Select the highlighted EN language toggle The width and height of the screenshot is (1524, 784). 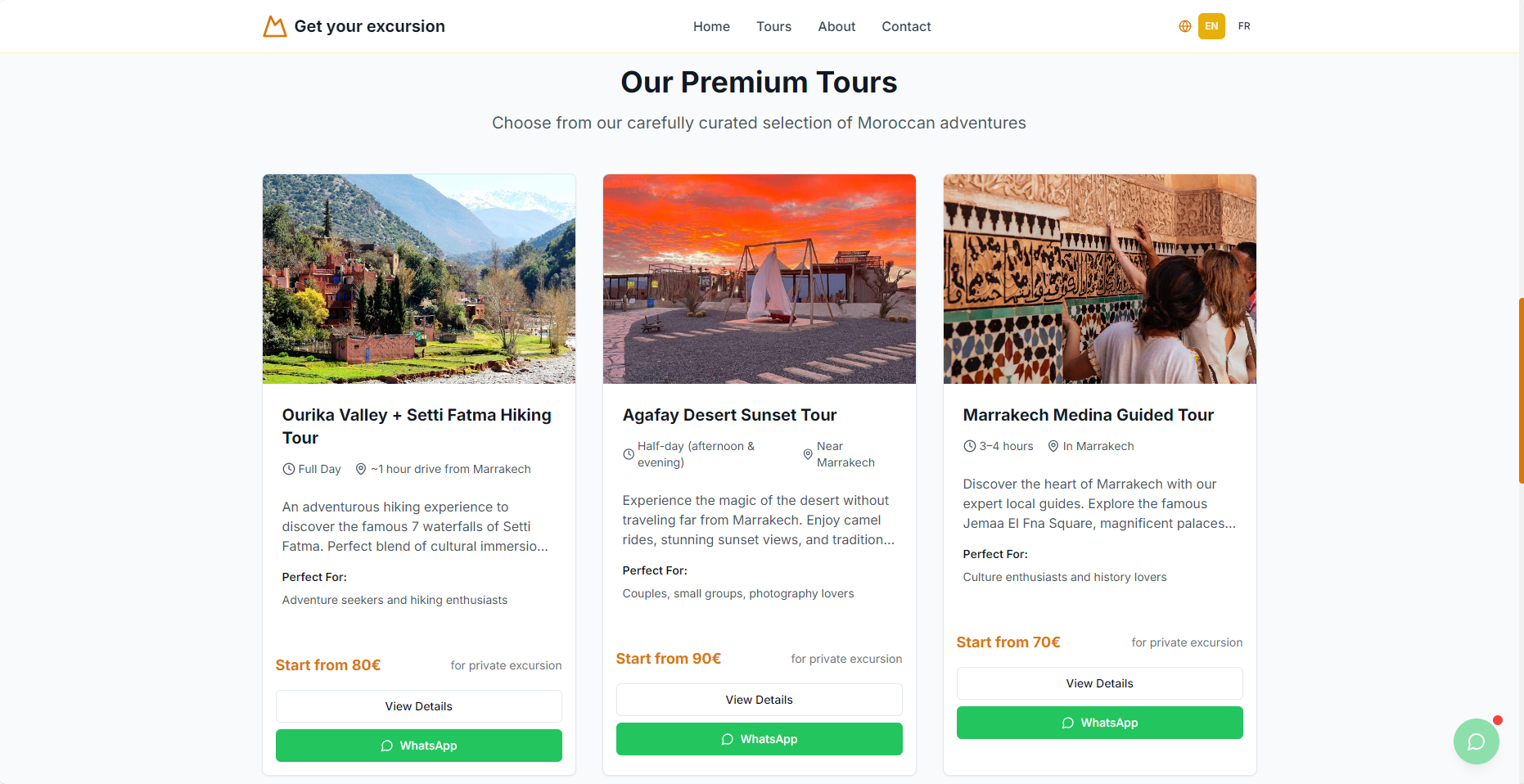1211,25
